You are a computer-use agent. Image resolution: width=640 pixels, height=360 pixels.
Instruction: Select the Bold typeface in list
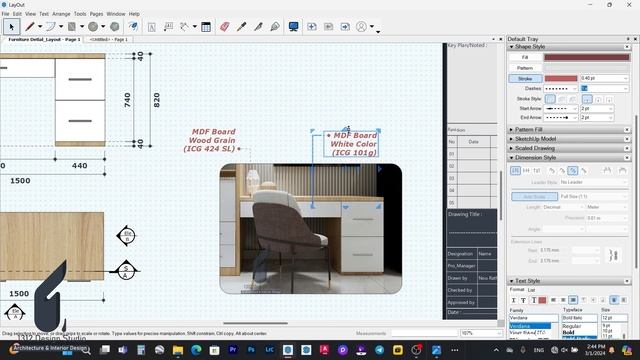pos(568,332)
